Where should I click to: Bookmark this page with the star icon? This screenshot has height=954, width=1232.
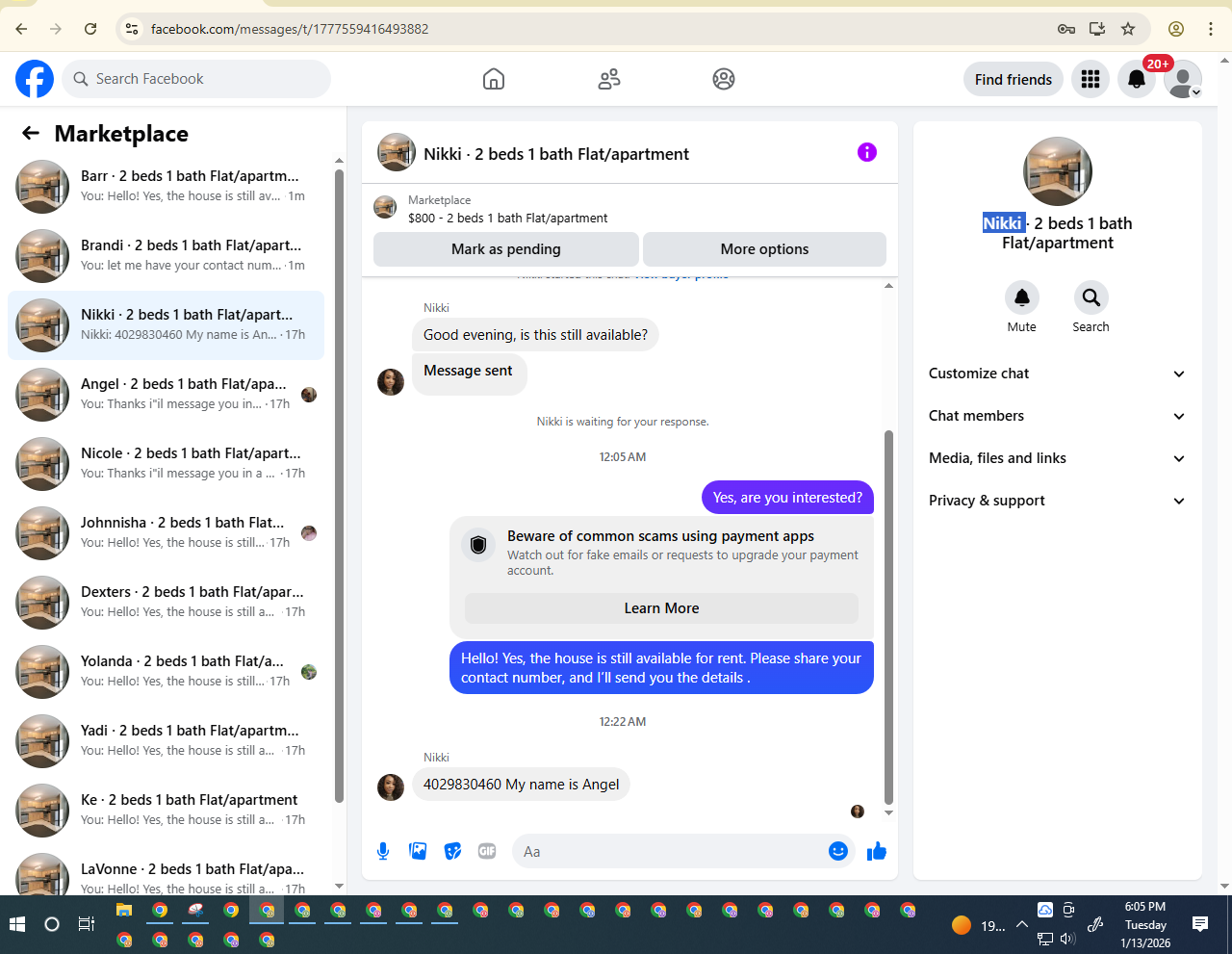click(x=1128, y=29)
